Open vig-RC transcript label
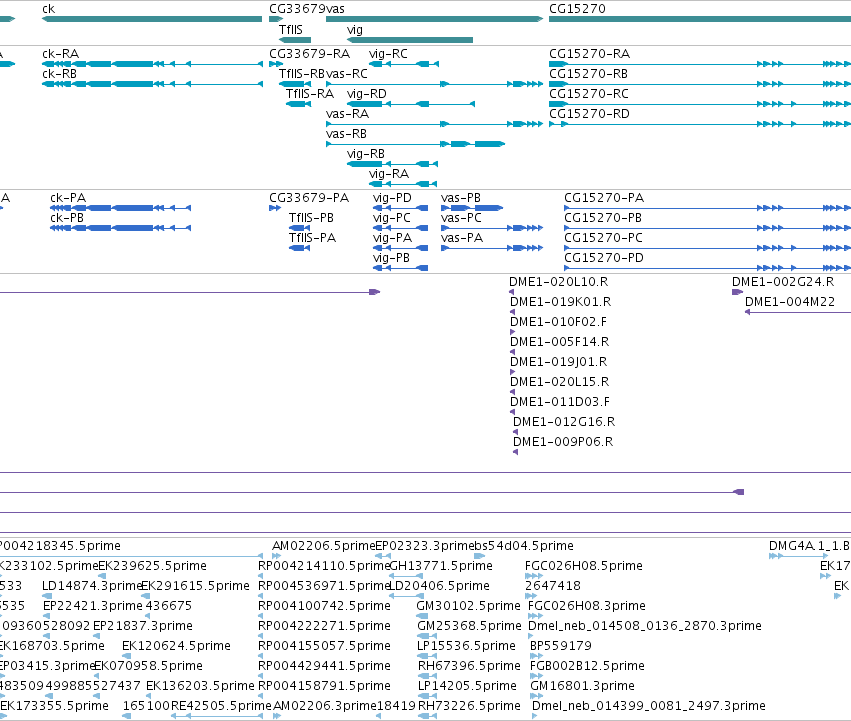Screen dimensions: 851x721 pos(388,54)
